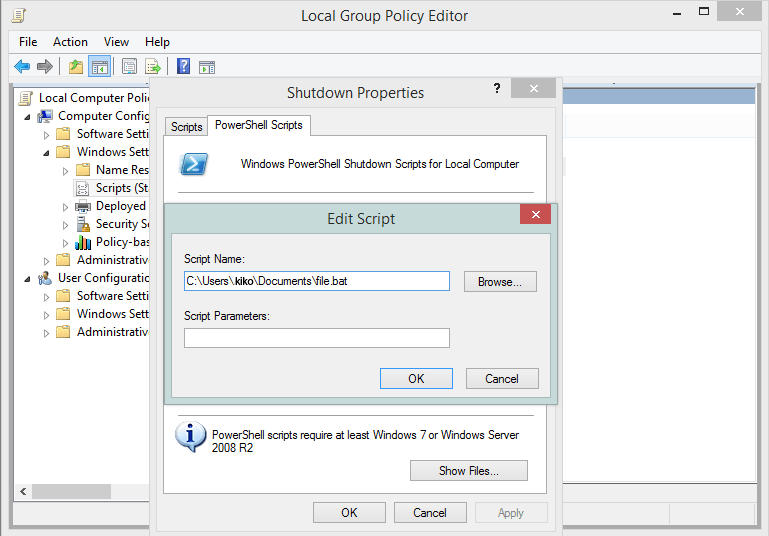Confirm Edit Script with OK
Screen dimensions: 769x536
click(416, 379)
